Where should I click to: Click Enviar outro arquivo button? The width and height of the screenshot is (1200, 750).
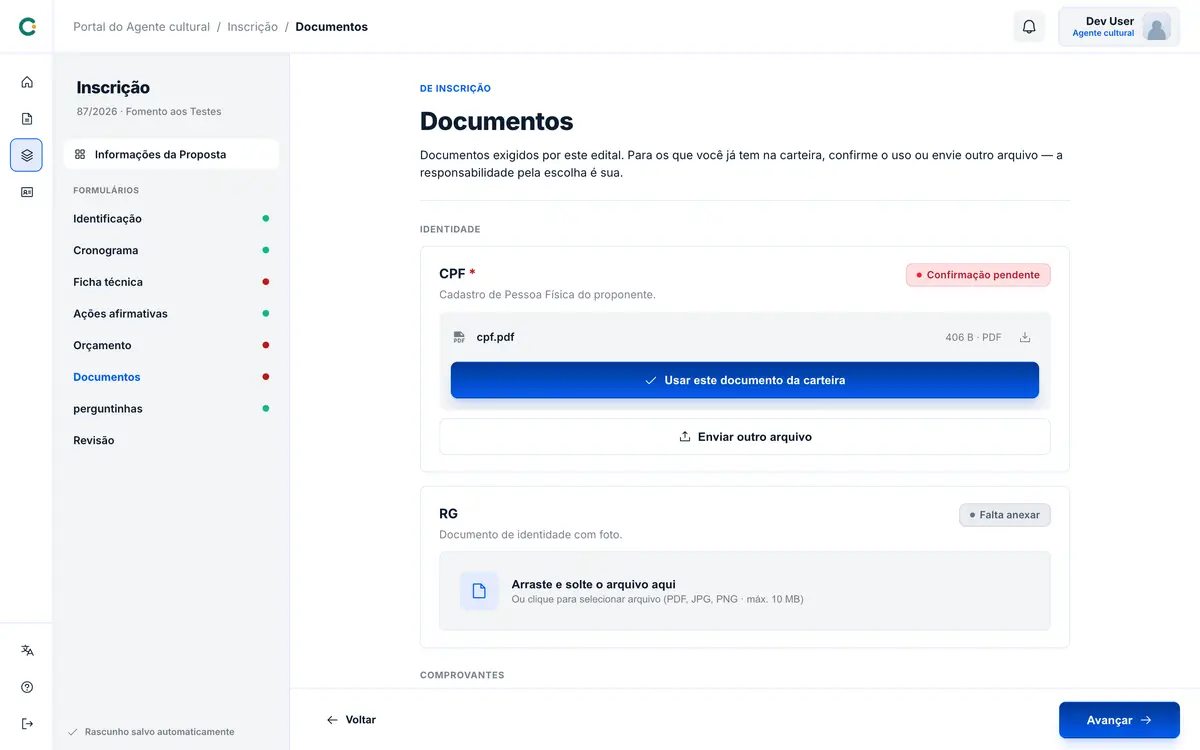click(x=745, y=437)
